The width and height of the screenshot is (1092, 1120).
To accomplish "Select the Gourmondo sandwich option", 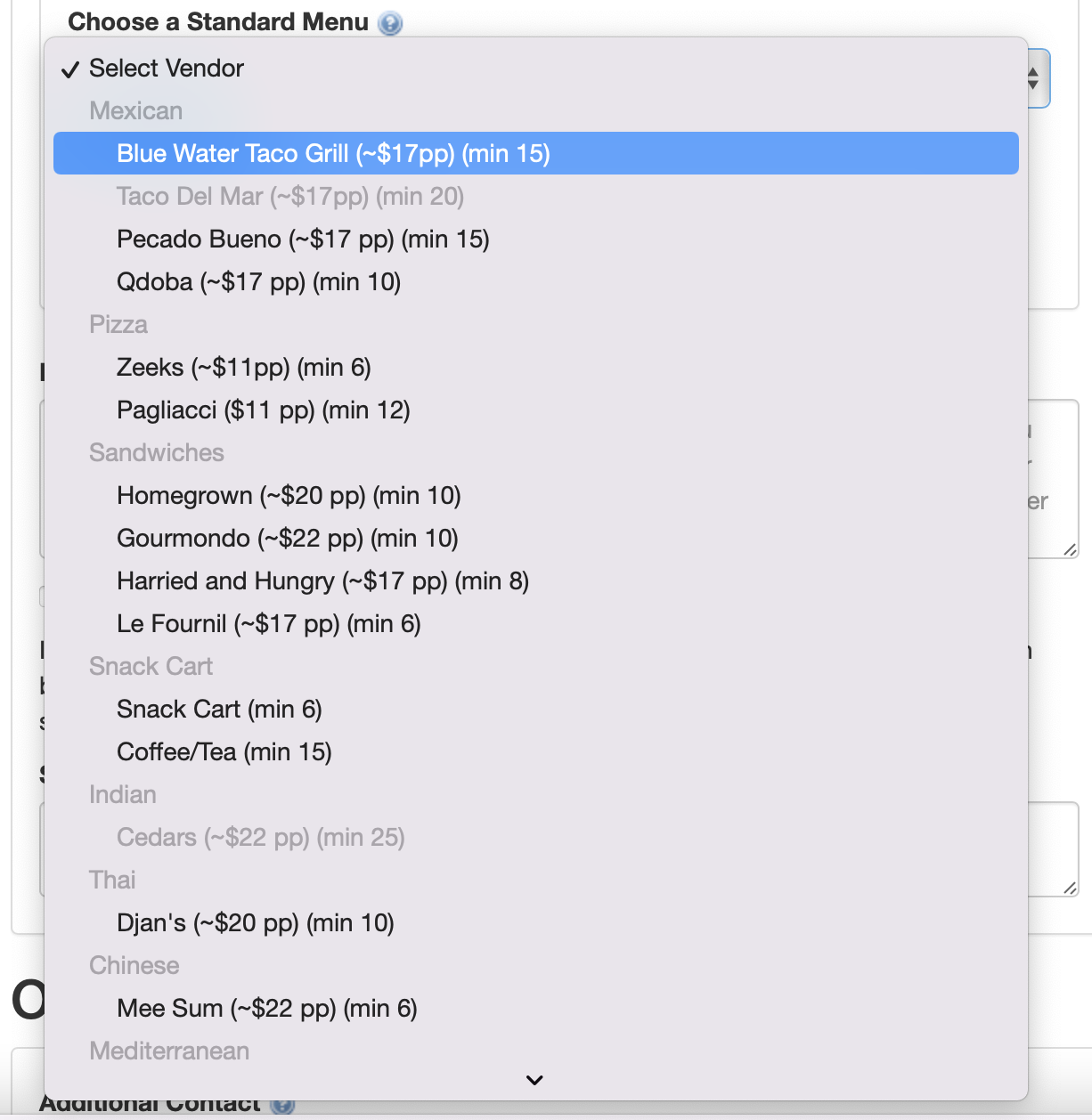I will (x=287, y=538).
